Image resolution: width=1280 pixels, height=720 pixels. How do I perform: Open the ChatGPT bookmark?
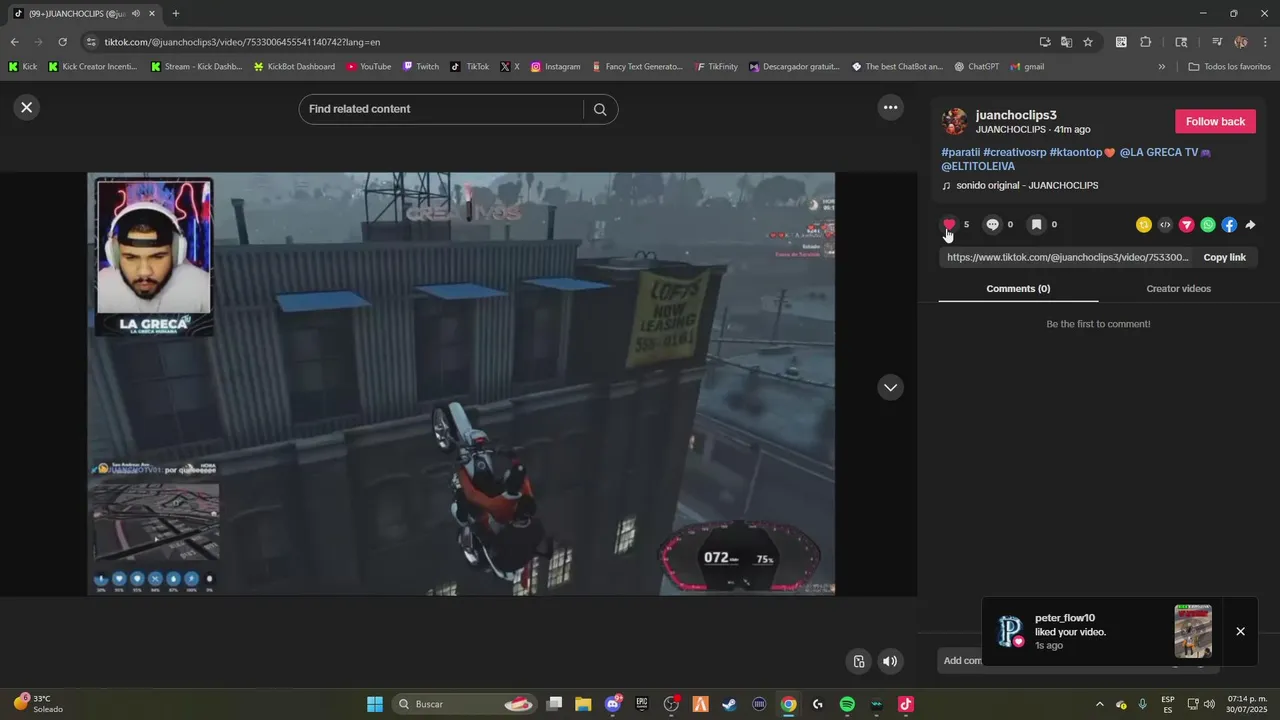click(x=976, y=67)
